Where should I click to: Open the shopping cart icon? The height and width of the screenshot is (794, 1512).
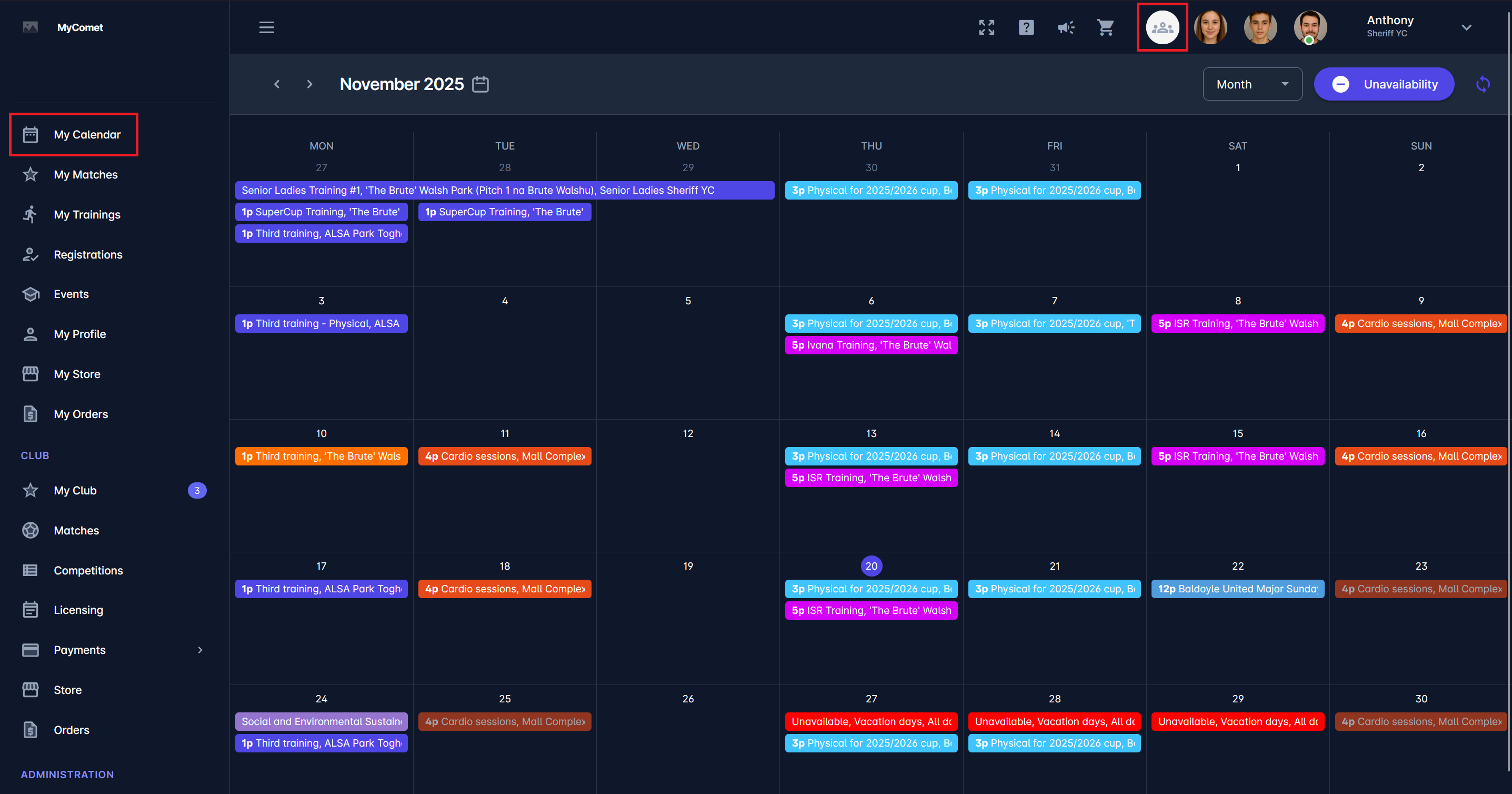[1105, 27]
